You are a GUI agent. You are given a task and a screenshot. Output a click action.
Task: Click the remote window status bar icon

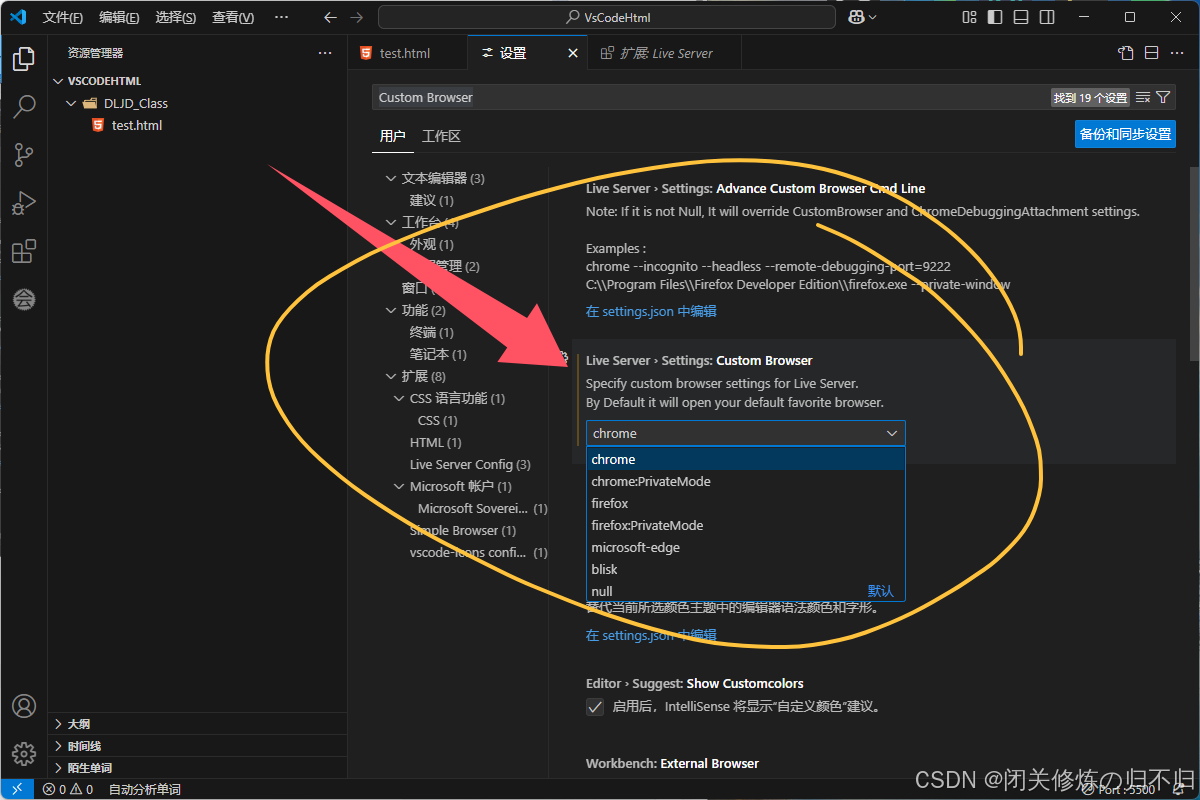pyautogui.click(x=17, y=789)
